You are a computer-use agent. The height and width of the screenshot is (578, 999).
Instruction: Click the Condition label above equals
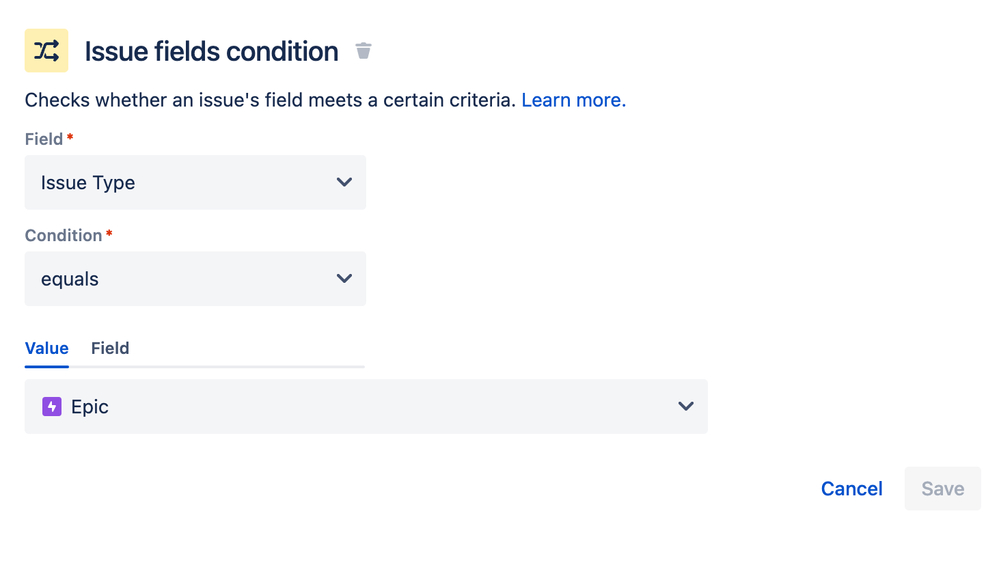63,235
